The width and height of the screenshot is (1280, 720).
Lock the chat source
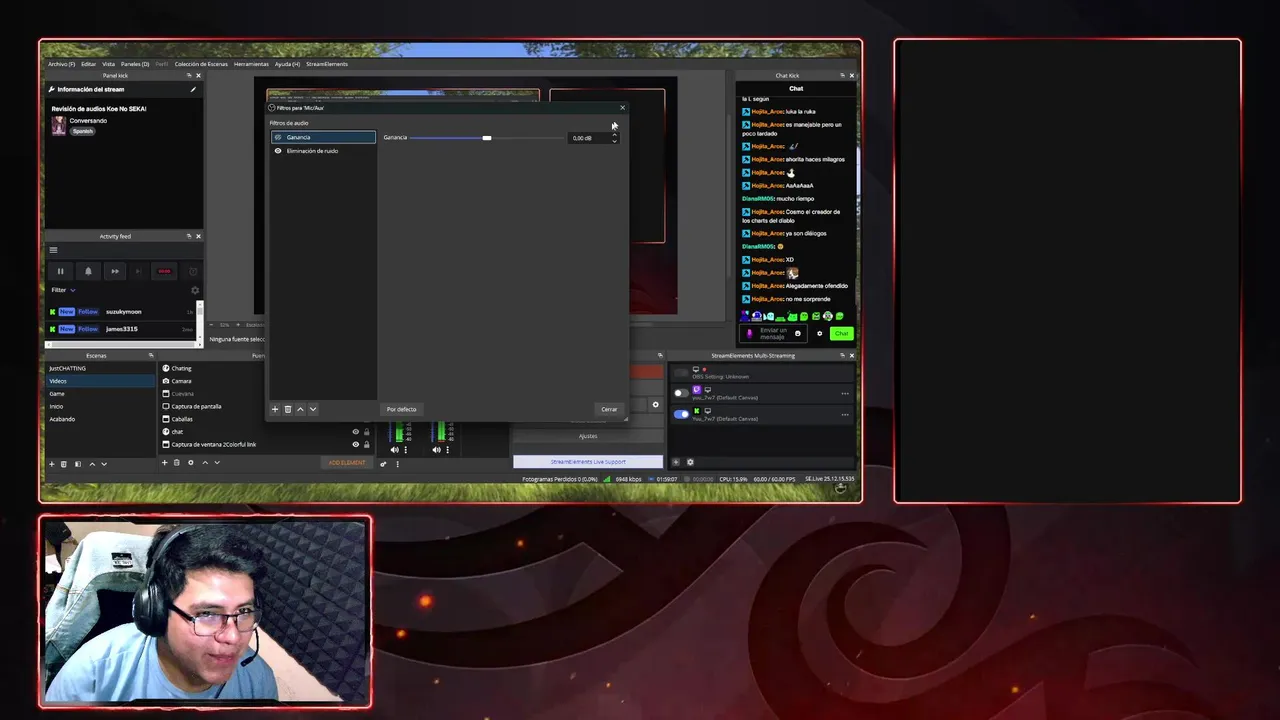366,432
